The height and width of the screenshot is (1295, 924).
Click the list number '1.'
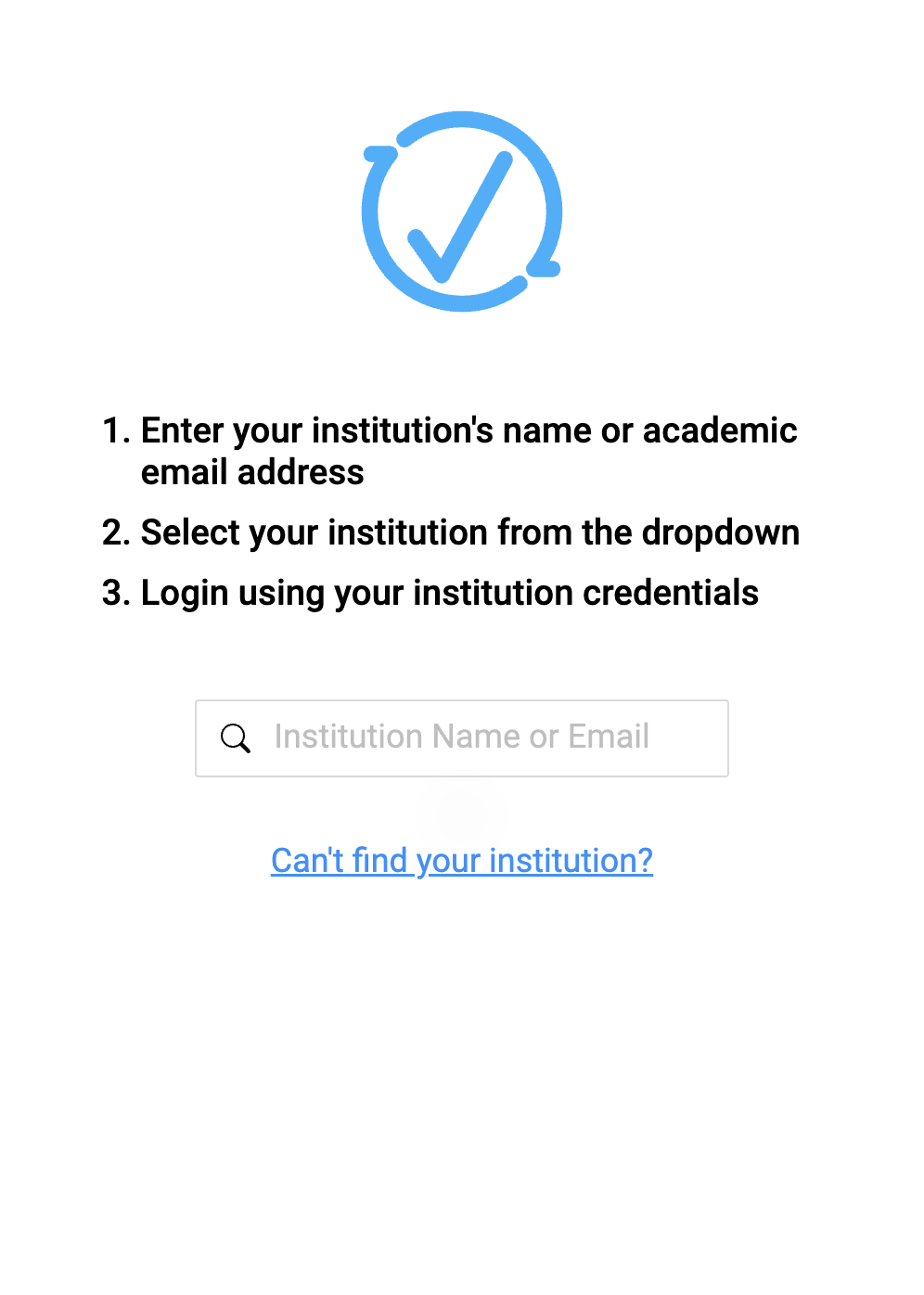coord(116,430)
